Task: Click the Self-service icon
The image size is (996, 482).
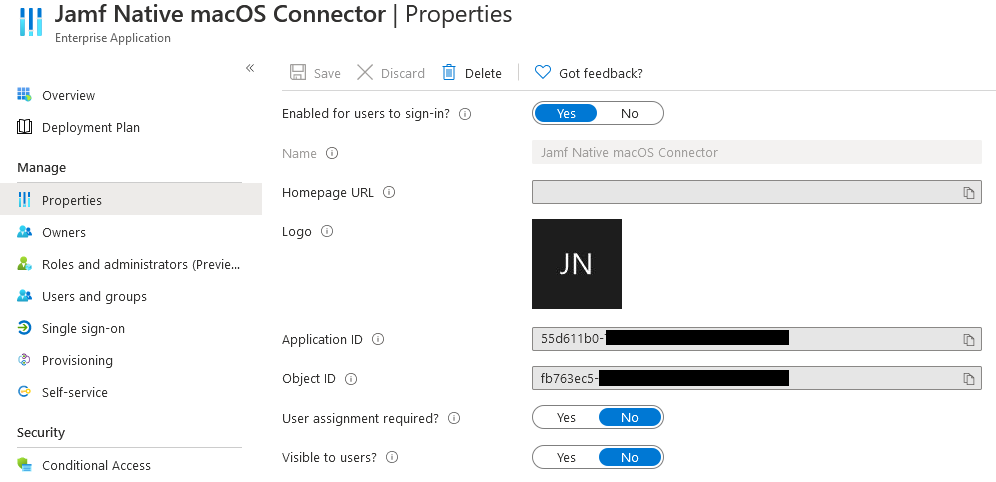Action: pyautogui.click(x=24, y=392)
